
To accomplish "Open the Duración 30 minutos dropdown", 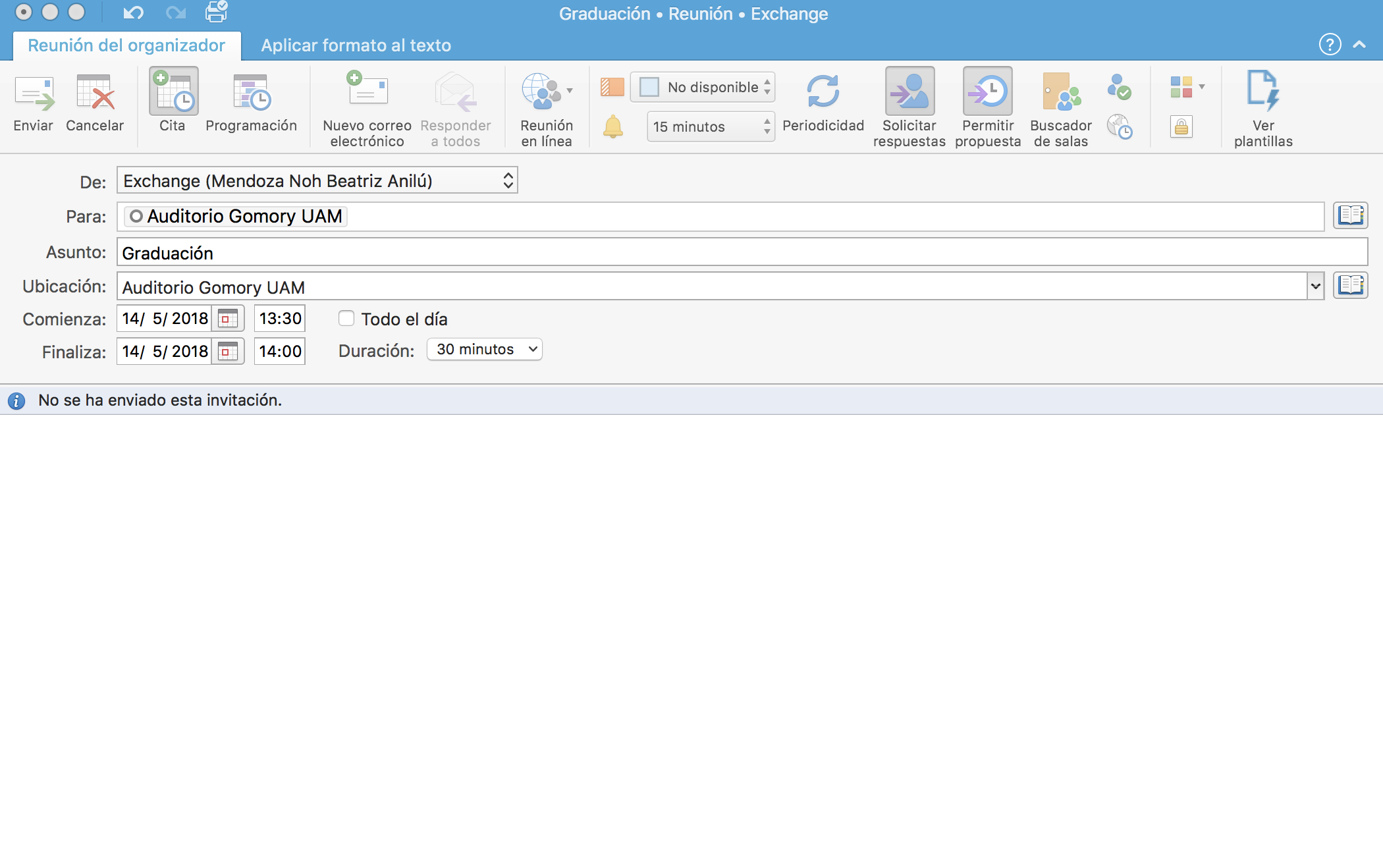I will point(484,350).
